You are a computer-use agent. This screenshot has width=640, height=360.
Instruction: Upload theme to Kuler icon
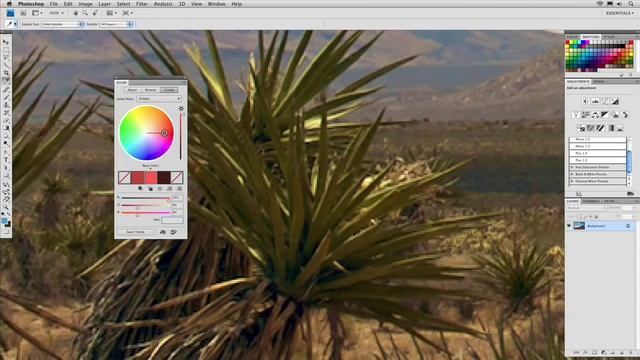[173, 232]
